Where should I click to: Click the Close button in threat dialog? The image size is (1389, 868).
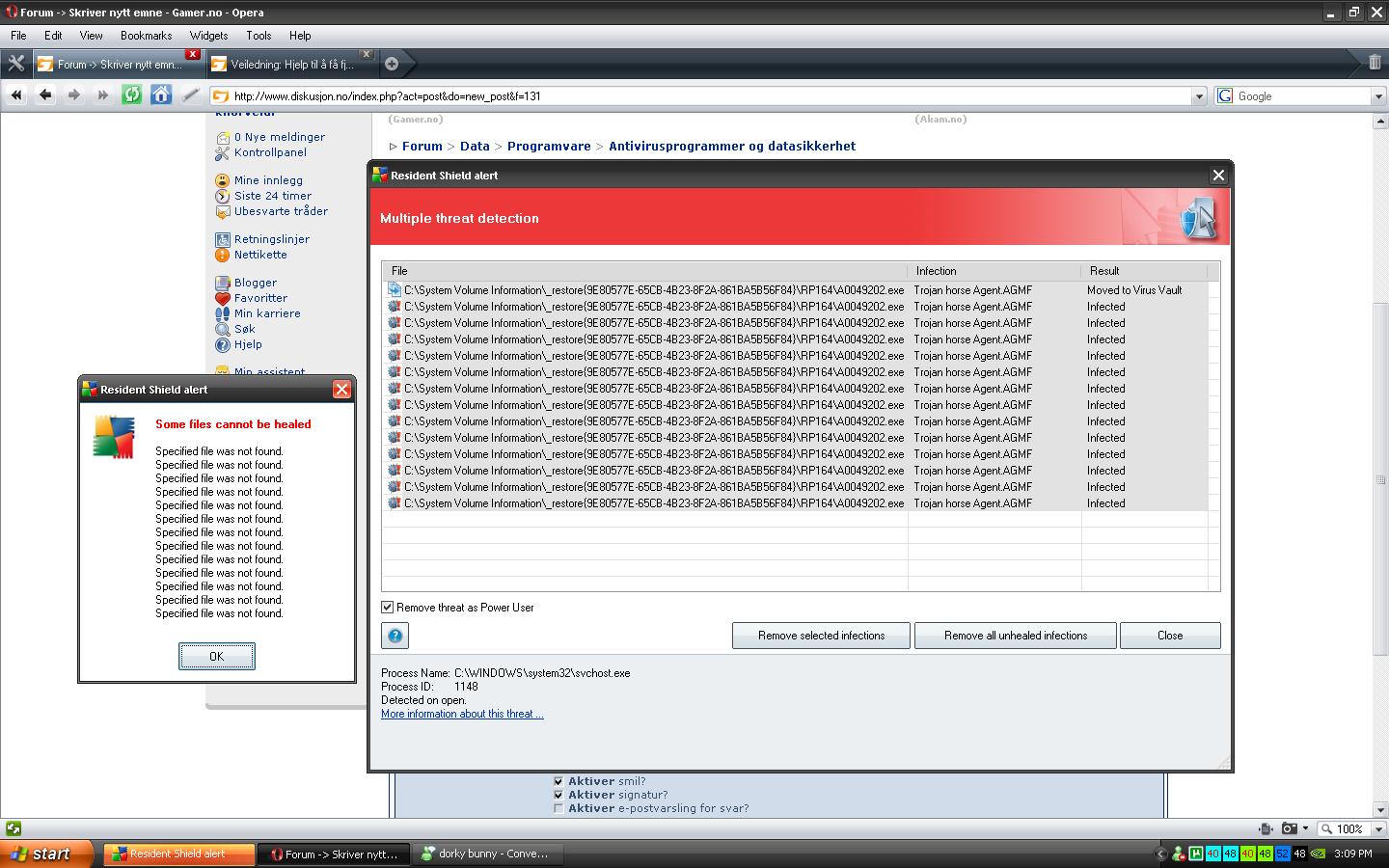pos(1170,636)
